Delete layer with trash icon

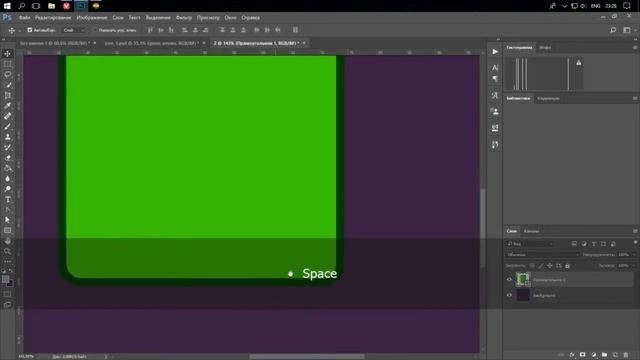626,355
